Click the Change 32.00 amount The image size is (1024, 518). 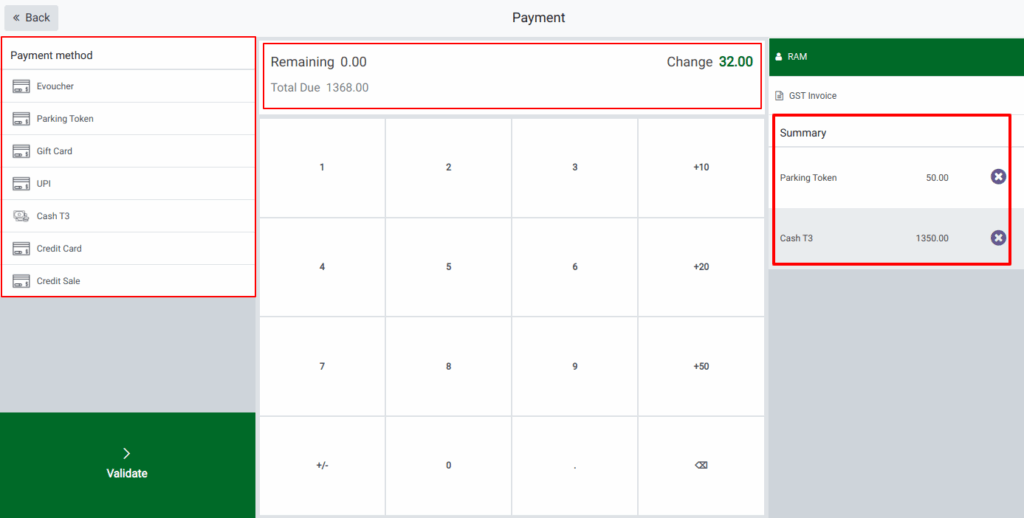(709, 62)
